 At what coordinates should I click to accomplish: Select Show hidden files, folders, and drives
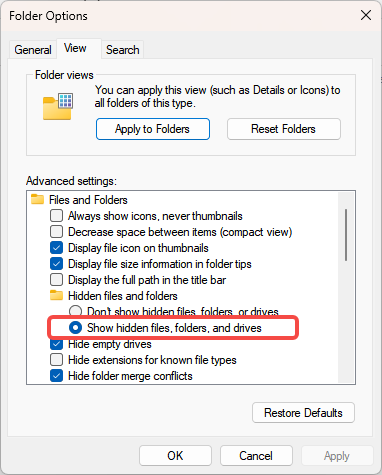pos(75,328)
